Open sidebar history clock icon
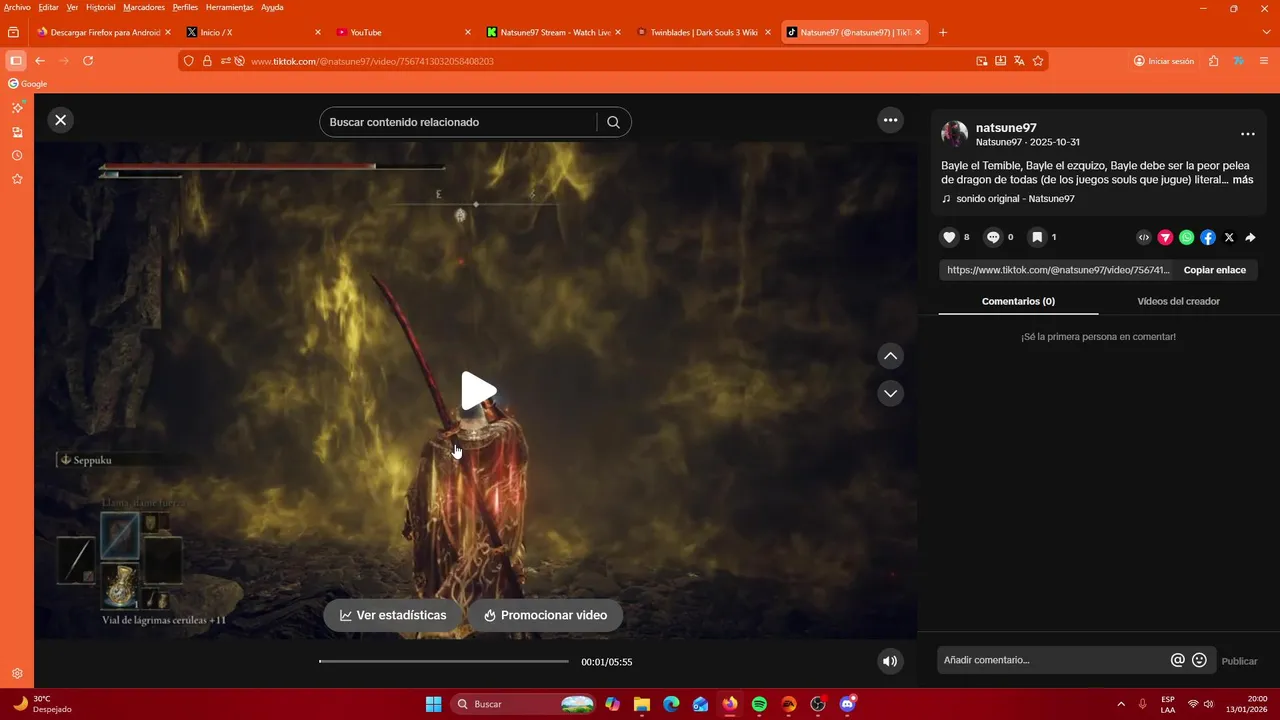The width and height of the screenshot is (1280, 720). click(17, 156)
